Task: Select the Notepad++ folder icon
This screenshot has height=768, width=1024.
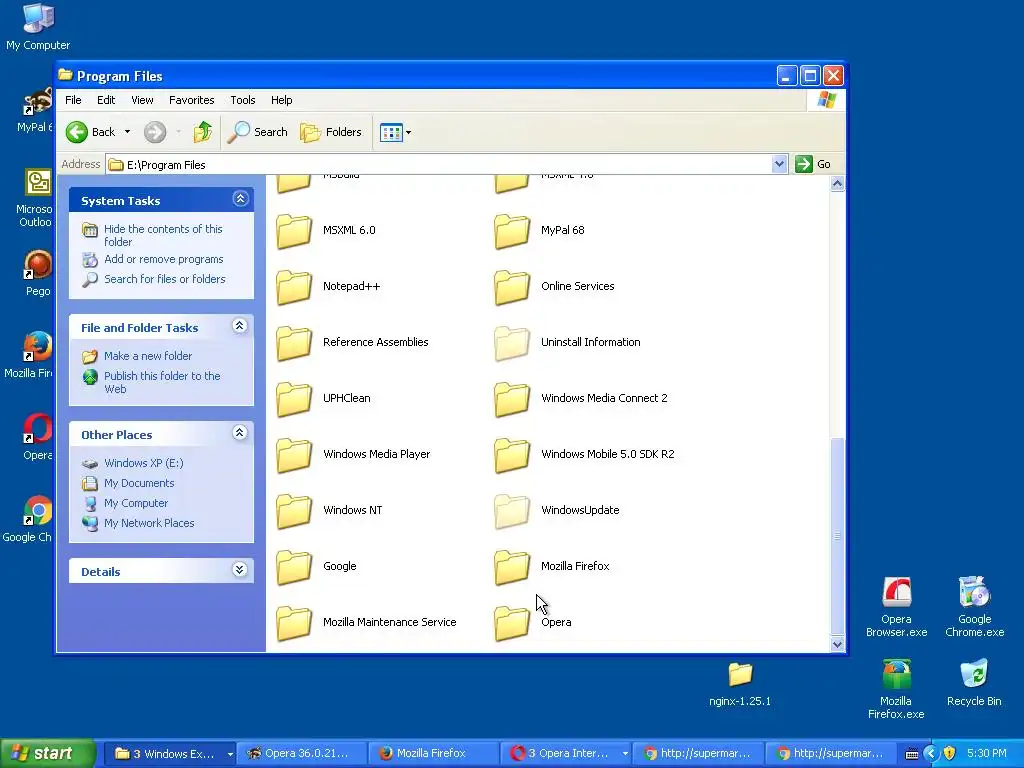Action: pyautogui.click(x=294, y=287)
